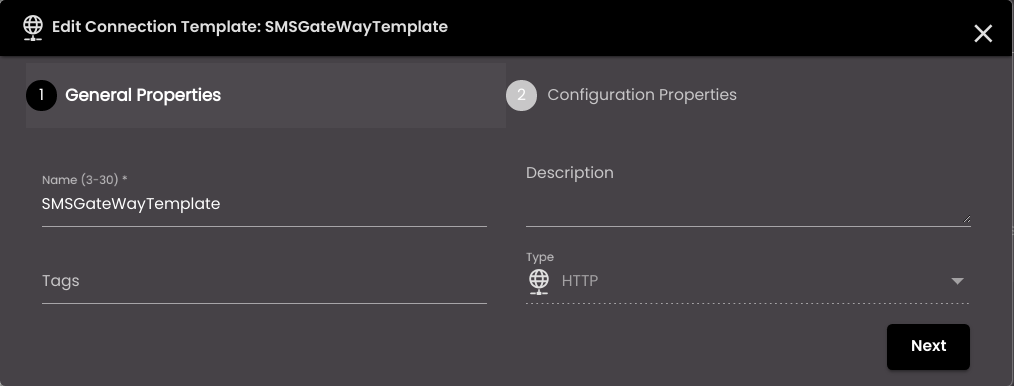1014x386 pixels.
Task: Click the Type field label
Action: point(540,257)
